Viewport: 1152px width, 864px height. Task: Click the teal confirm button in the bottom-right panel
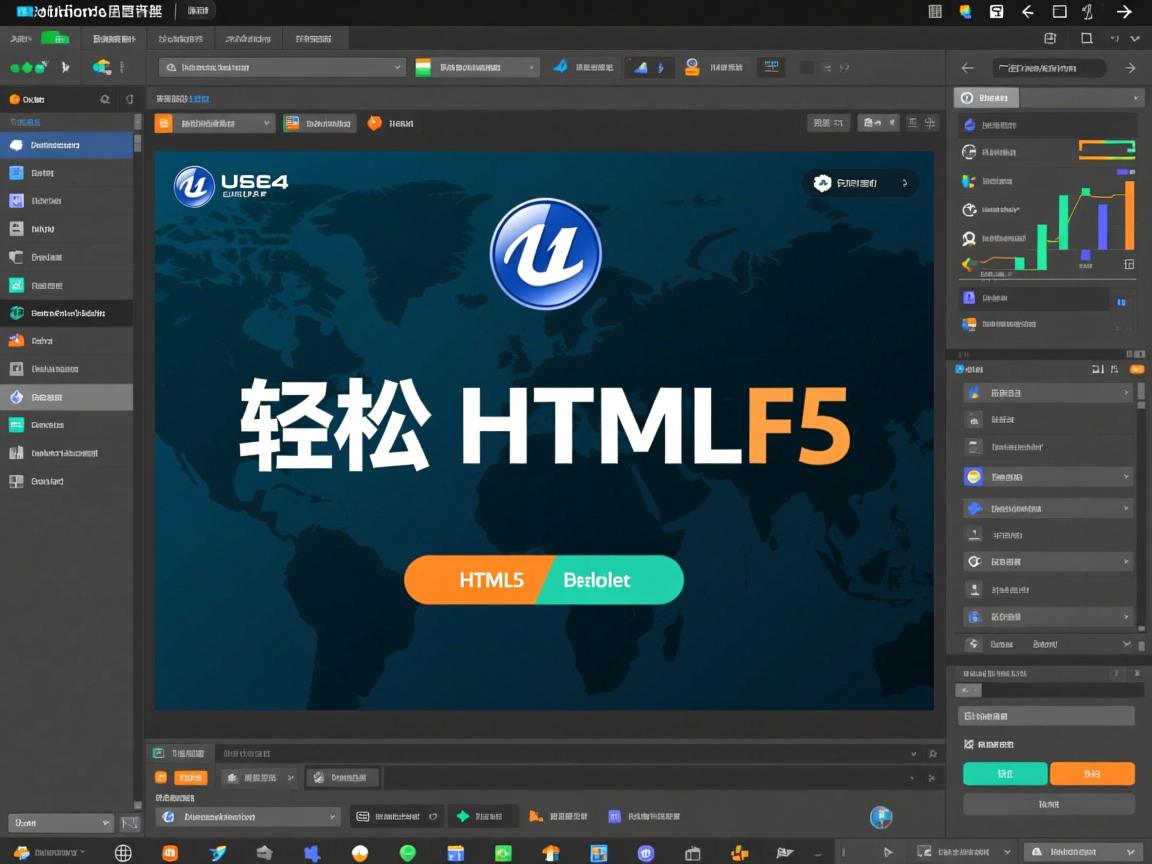(x=1004, y=773)
